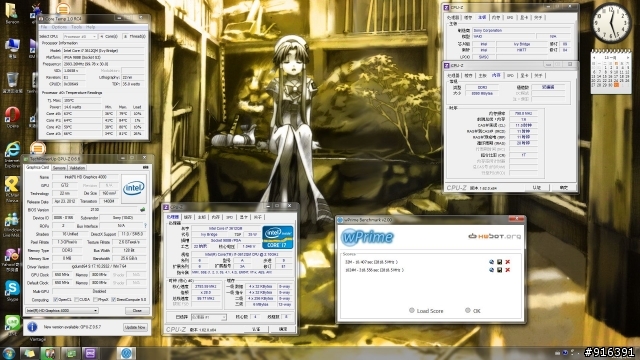Open the Recycle Bin on the desktop
The width and height of the screenshot is (640, 360).
coord(12,80)
